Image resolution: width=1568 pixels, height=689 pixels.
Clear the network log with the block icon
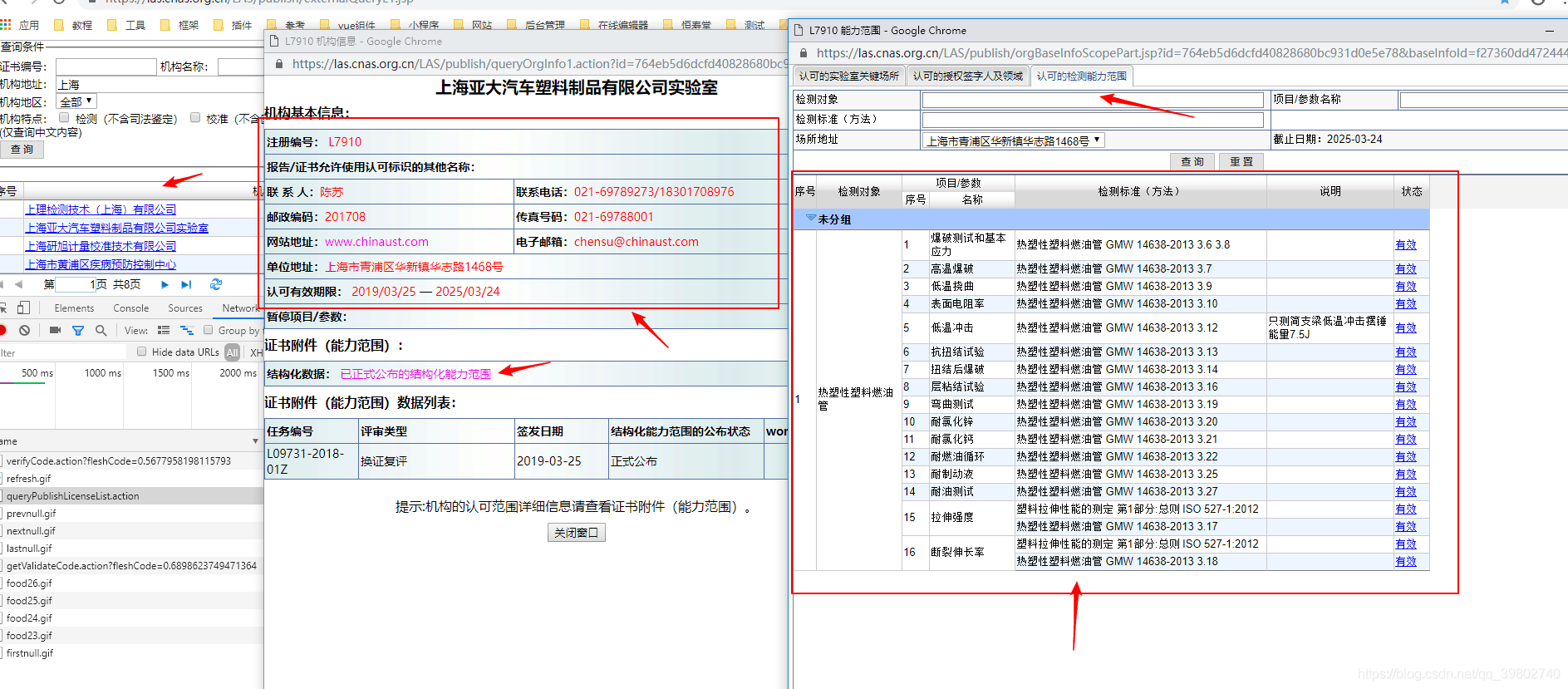point(25,330)
